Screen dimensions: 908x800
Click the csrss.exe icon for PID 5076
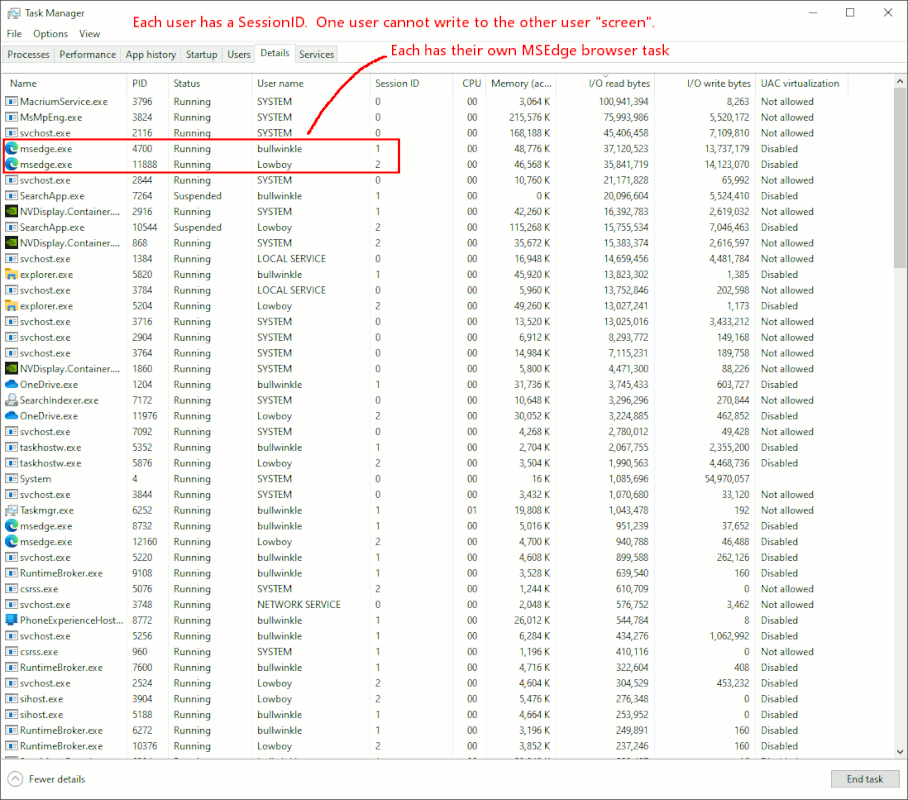(11, 589)
